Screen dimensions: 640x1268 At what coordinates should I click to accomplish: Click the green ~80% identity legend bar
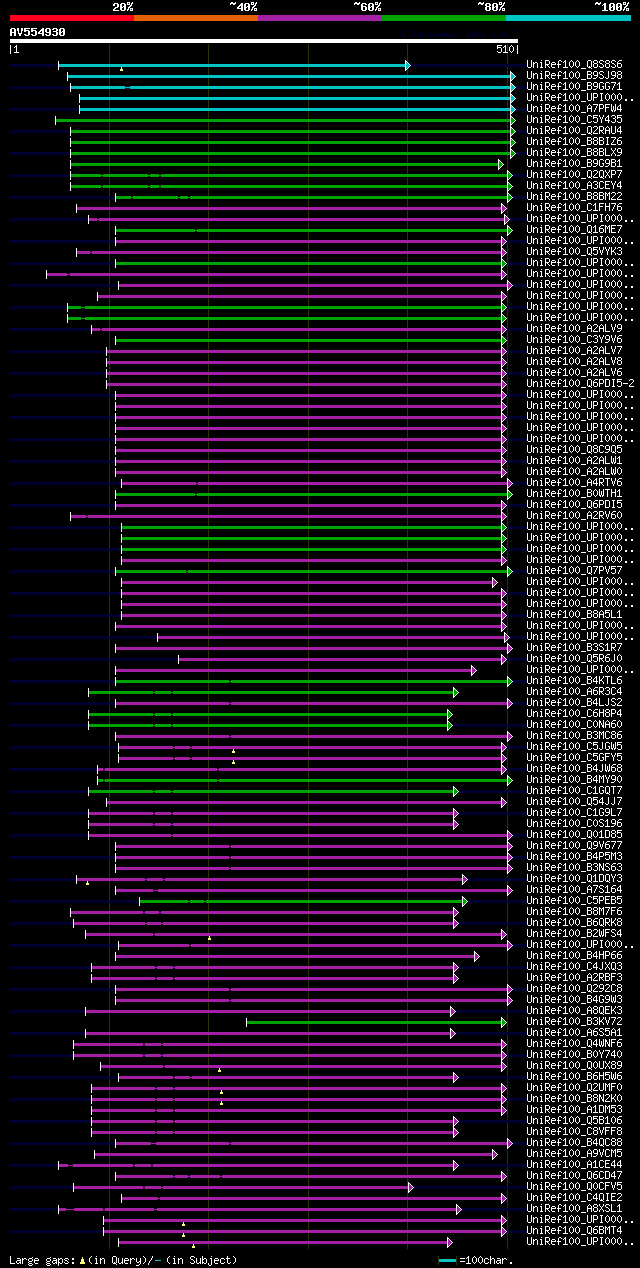tap(444, 18)
